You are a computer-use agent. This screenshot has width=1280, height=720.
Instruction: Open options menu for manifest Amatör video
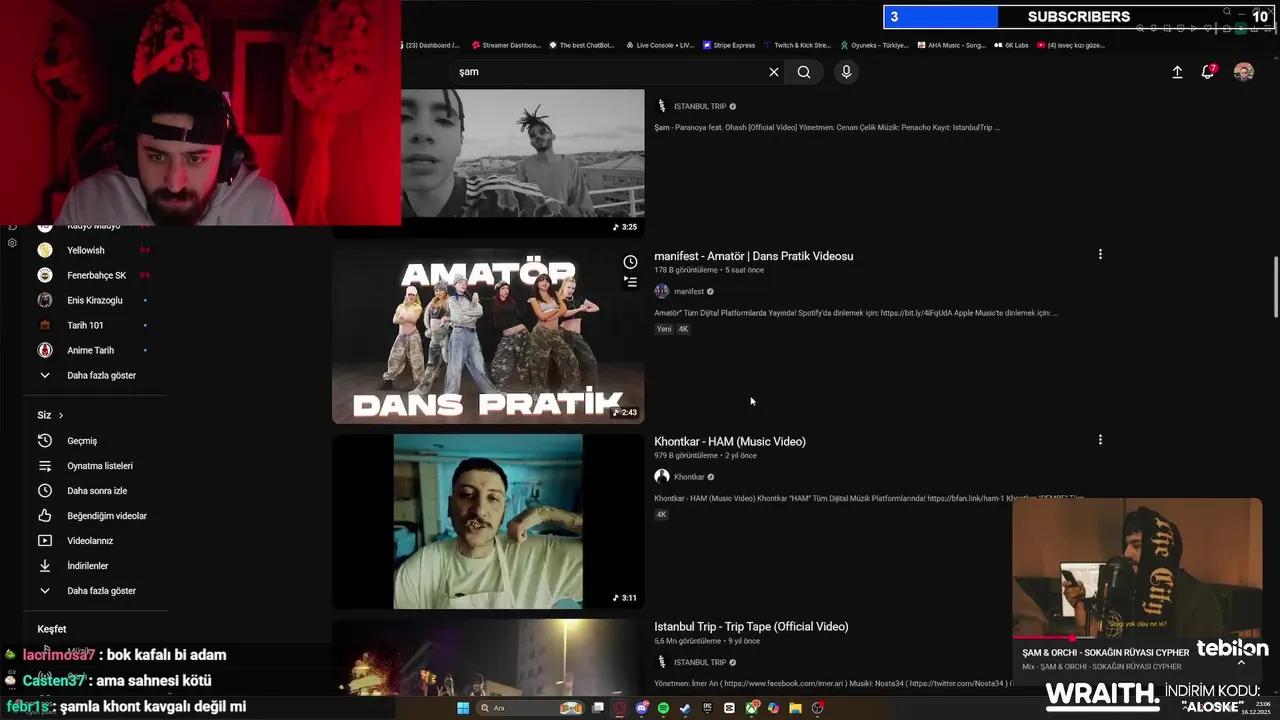(x=1100, y=254)
